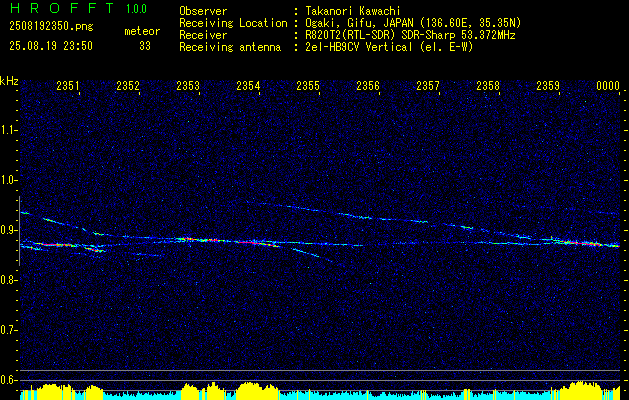This screenshot has height=400, width=629.
Task: Click the 2356 time axis marker
Action: 368,85
